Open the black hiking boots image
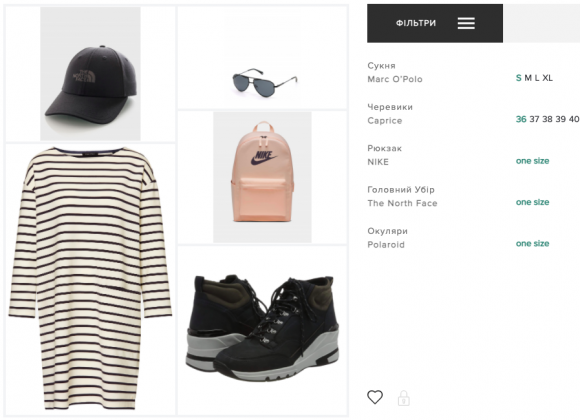The width and height of the screenshot is (580, 420). (x=262, y=328)
